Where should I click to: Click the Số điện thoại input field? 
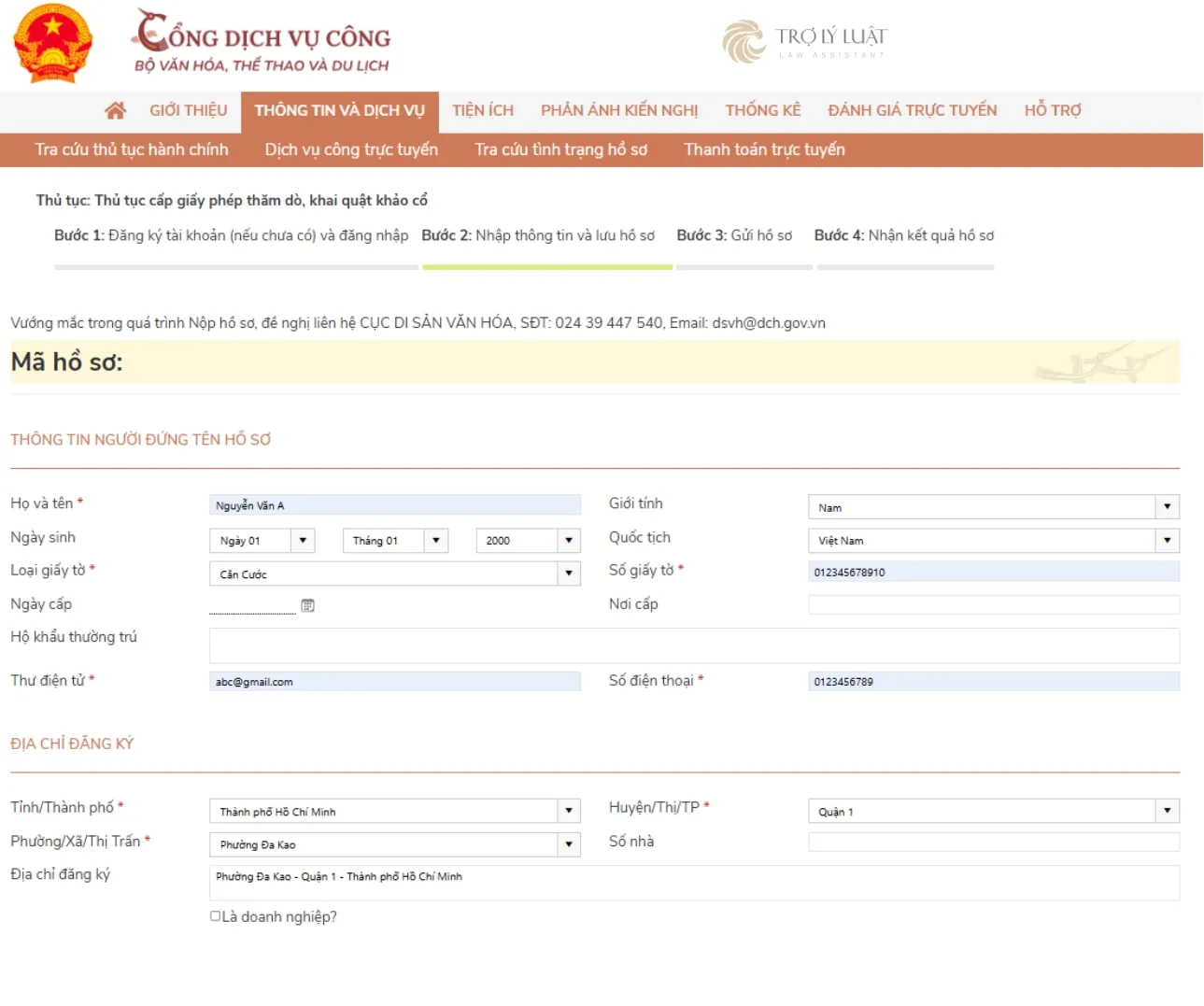pos(993,682)
